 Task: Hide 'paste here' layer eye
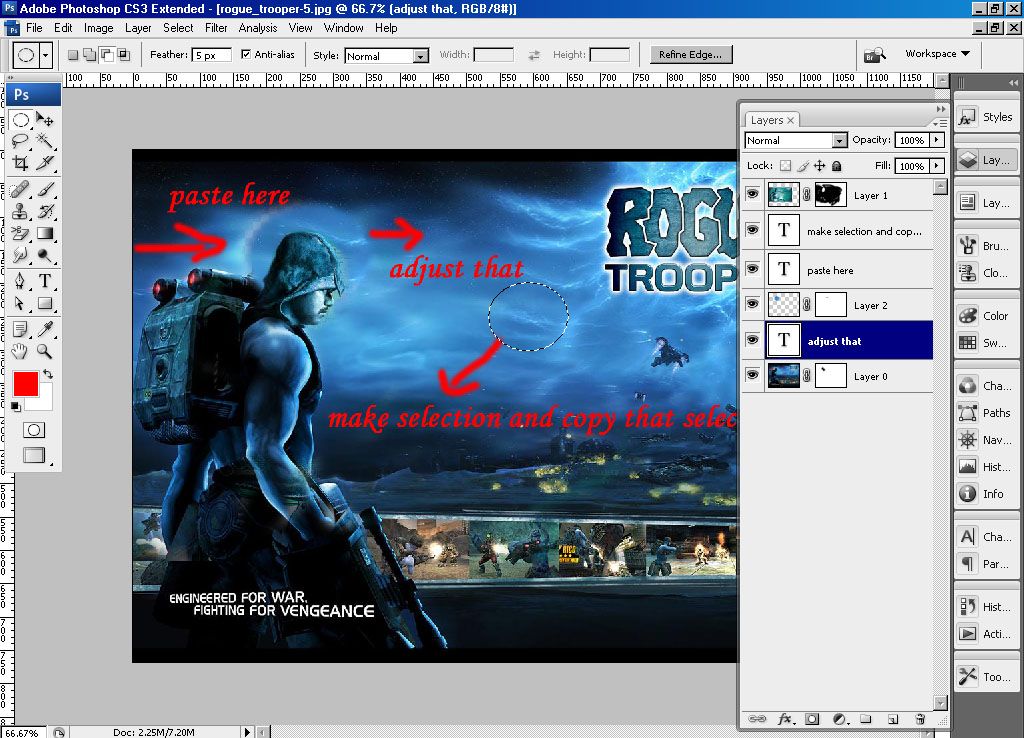point(752,268)
